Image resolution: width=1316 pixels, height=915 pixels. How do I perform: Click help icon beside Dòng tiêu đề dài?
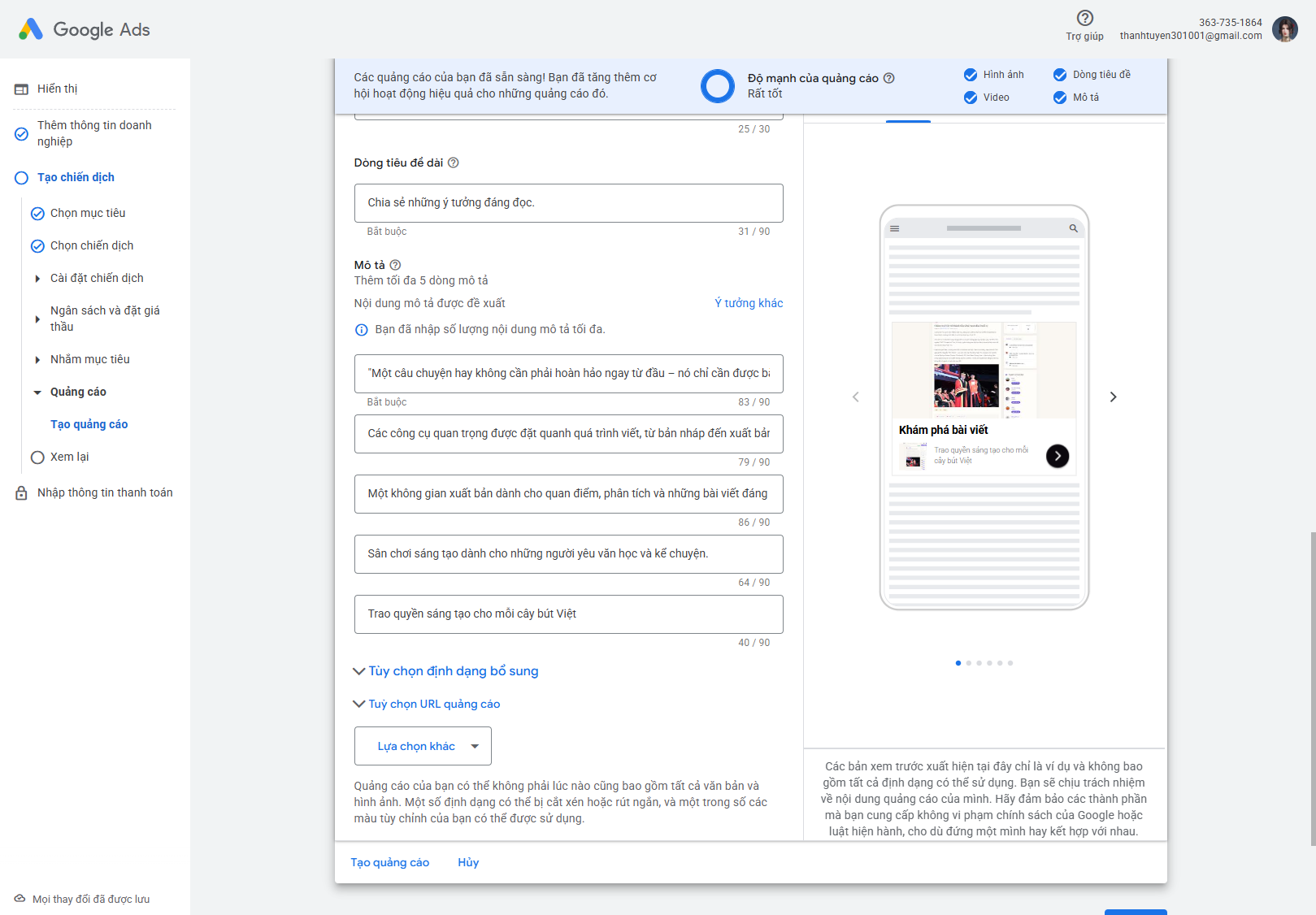click(x=454, y=163)
